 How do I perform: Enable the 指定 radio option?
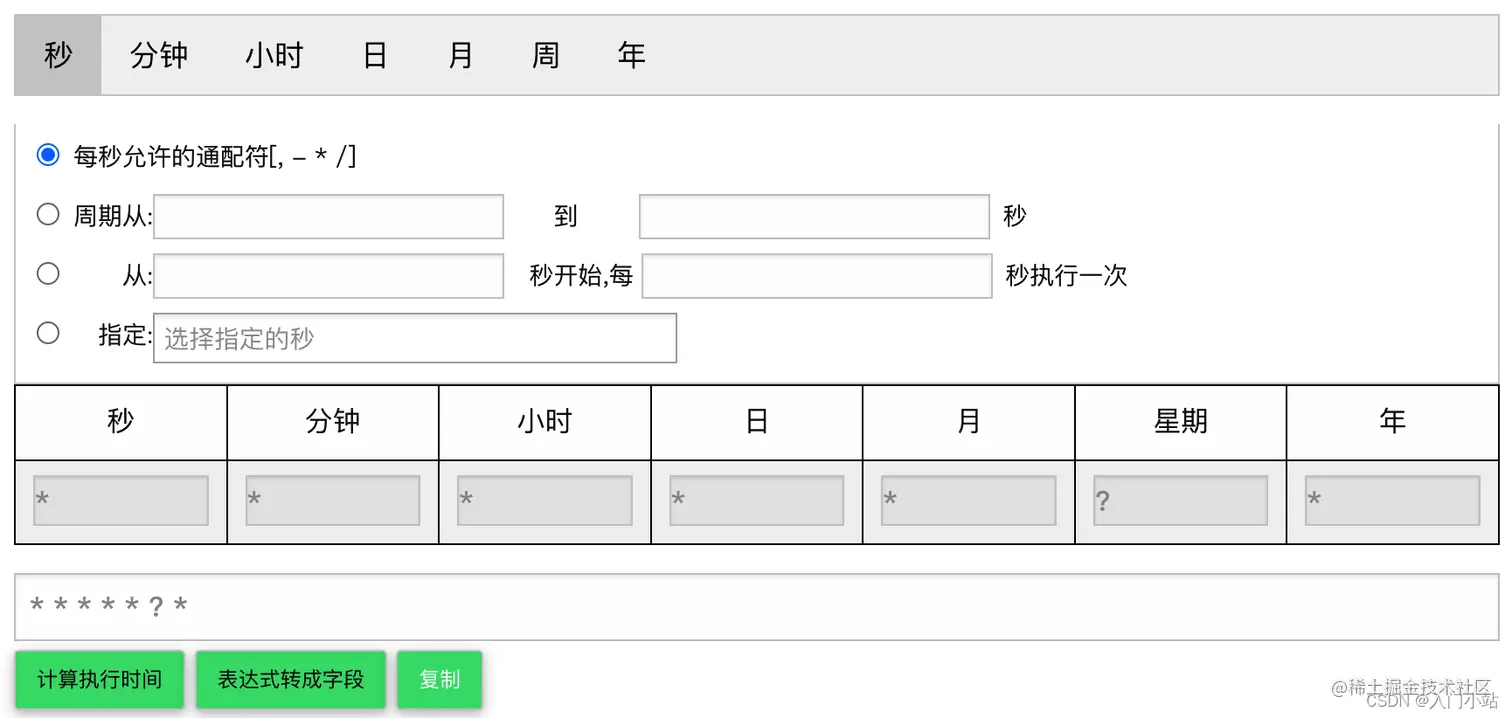point(47,333)
